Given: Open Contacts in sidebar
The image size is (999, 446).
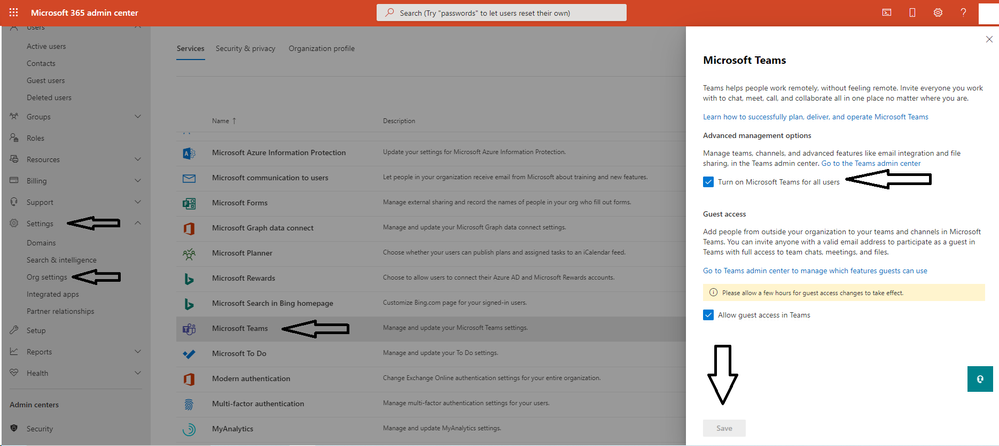Looking at the screenshot, I should pyautogui.click(x=41, y=64).
